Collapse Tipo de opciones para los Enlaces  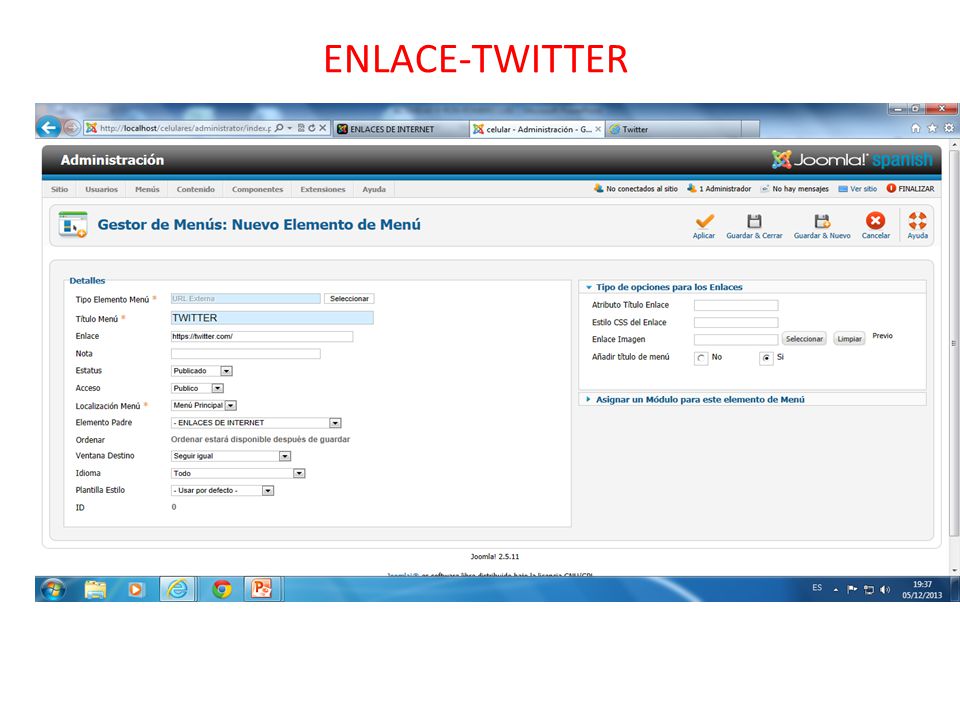coord(669,287)
